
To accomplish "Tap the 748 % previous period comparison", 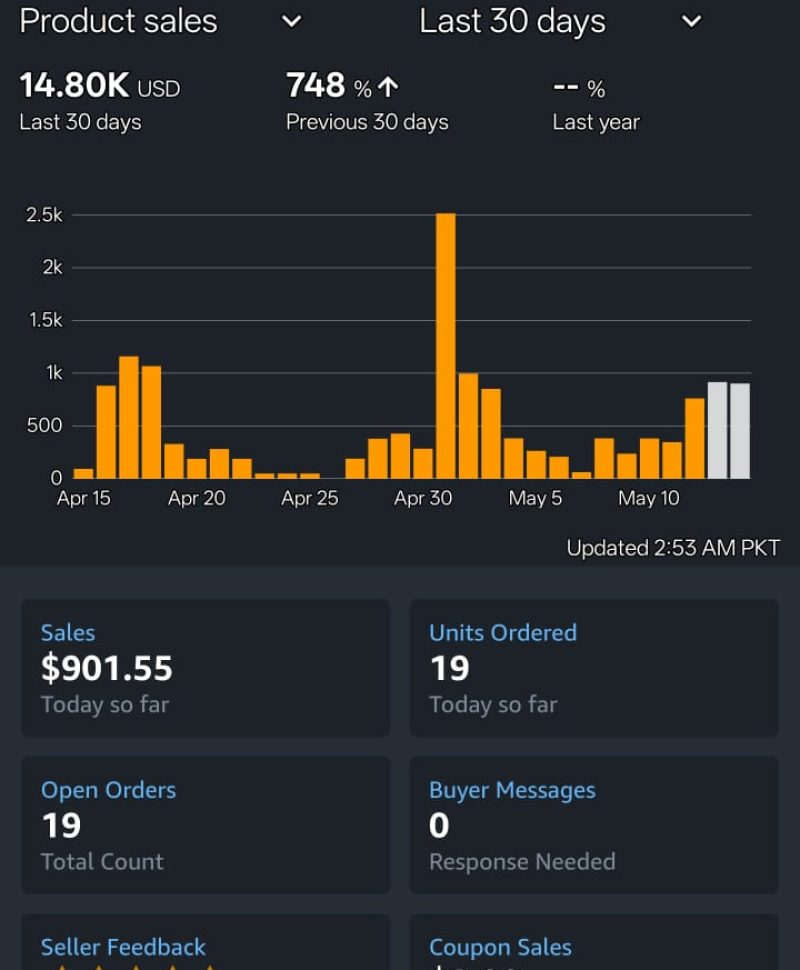I will click(x=330, y=87).
